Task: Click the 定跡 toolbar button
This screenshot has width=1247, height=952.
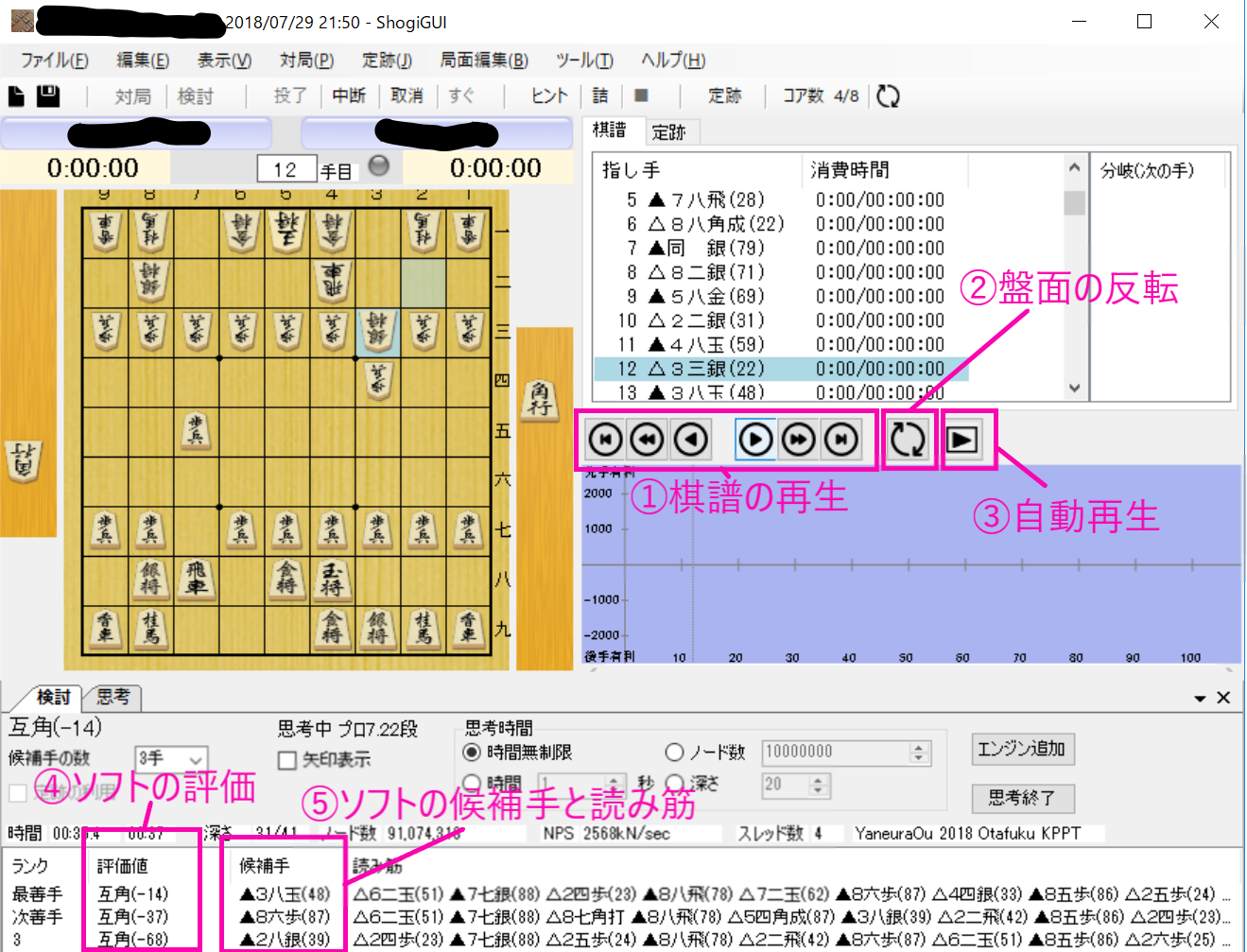Action: [725, 95]
